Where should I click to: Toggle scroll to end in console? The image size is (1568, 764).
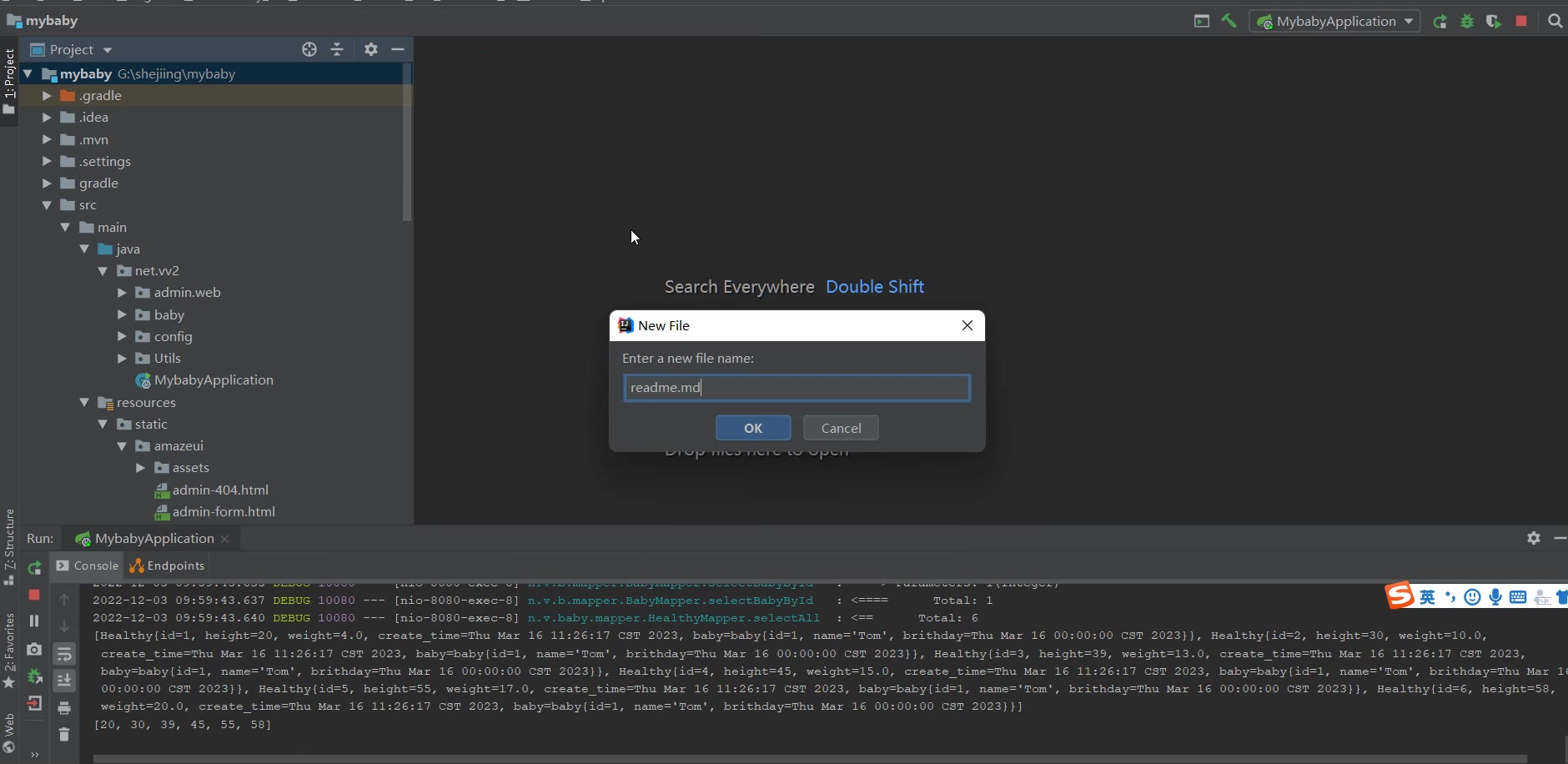pyautogui.click(x=64, y=681)
